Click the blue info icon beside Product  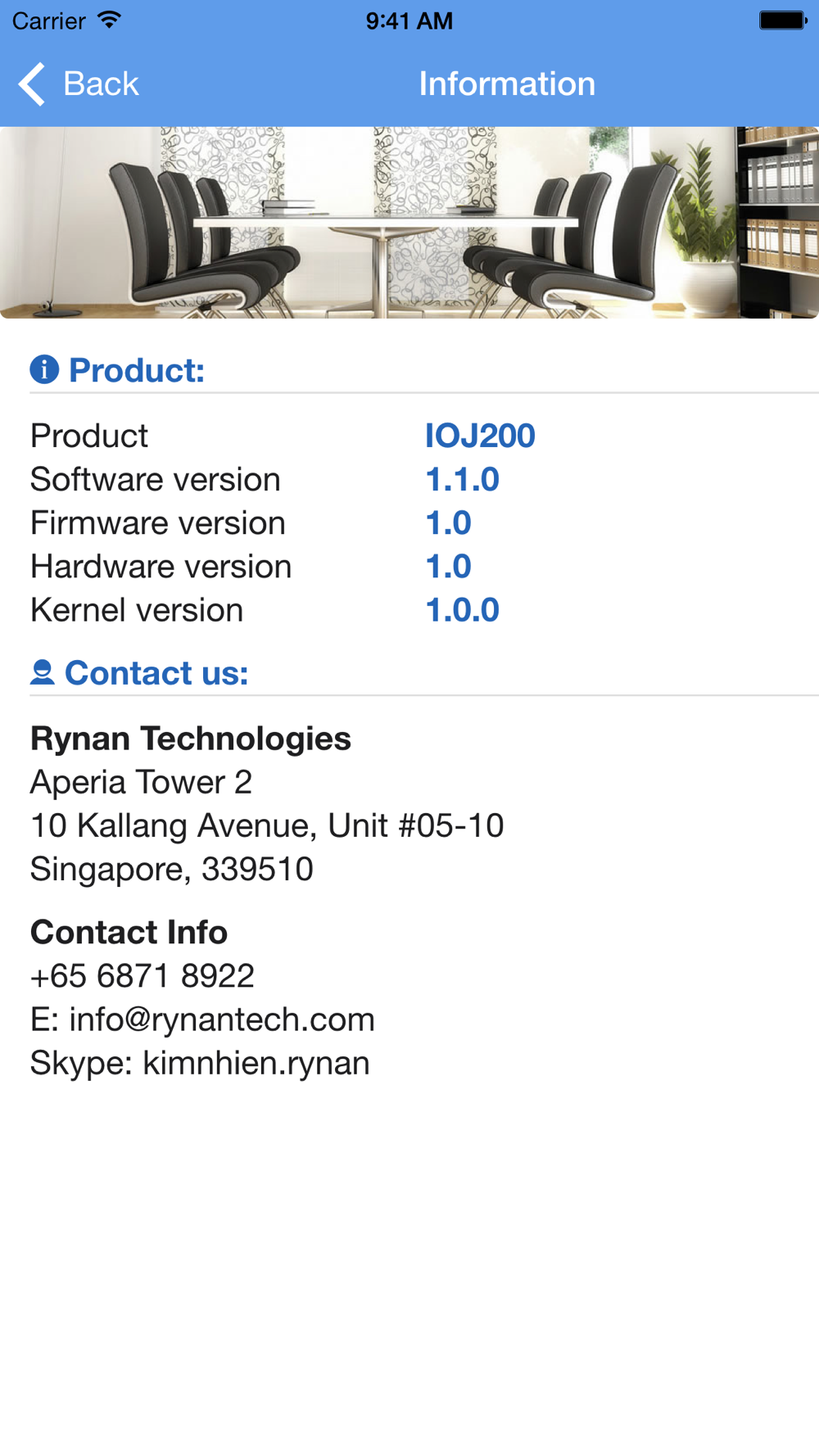[44, 369]
